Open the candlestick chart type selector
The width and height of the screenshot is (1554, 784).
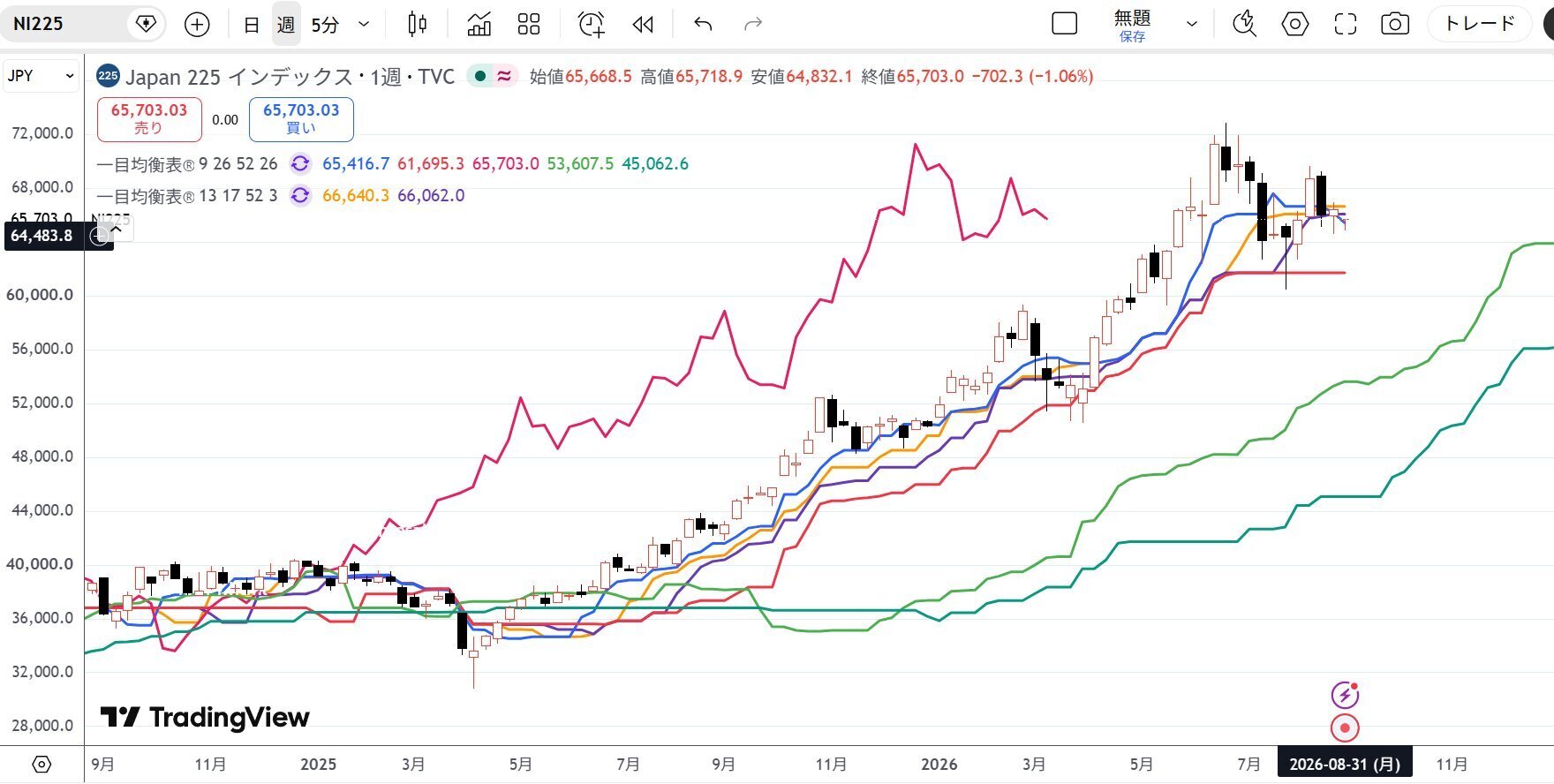click(418, 24)
